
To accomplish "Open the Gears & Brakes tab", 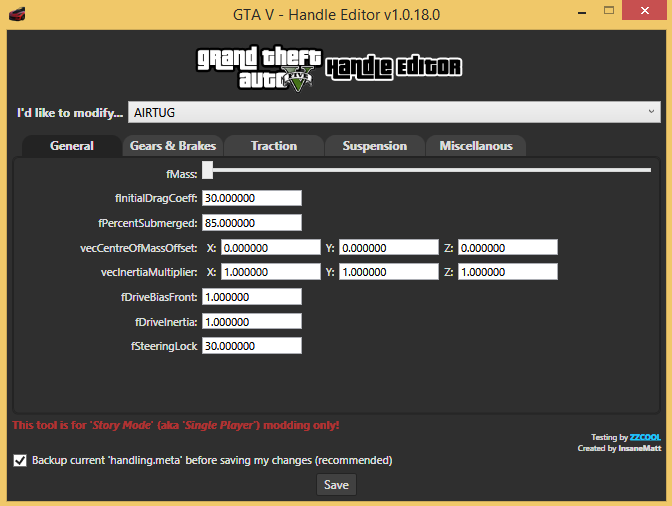I will coord(173,146).
